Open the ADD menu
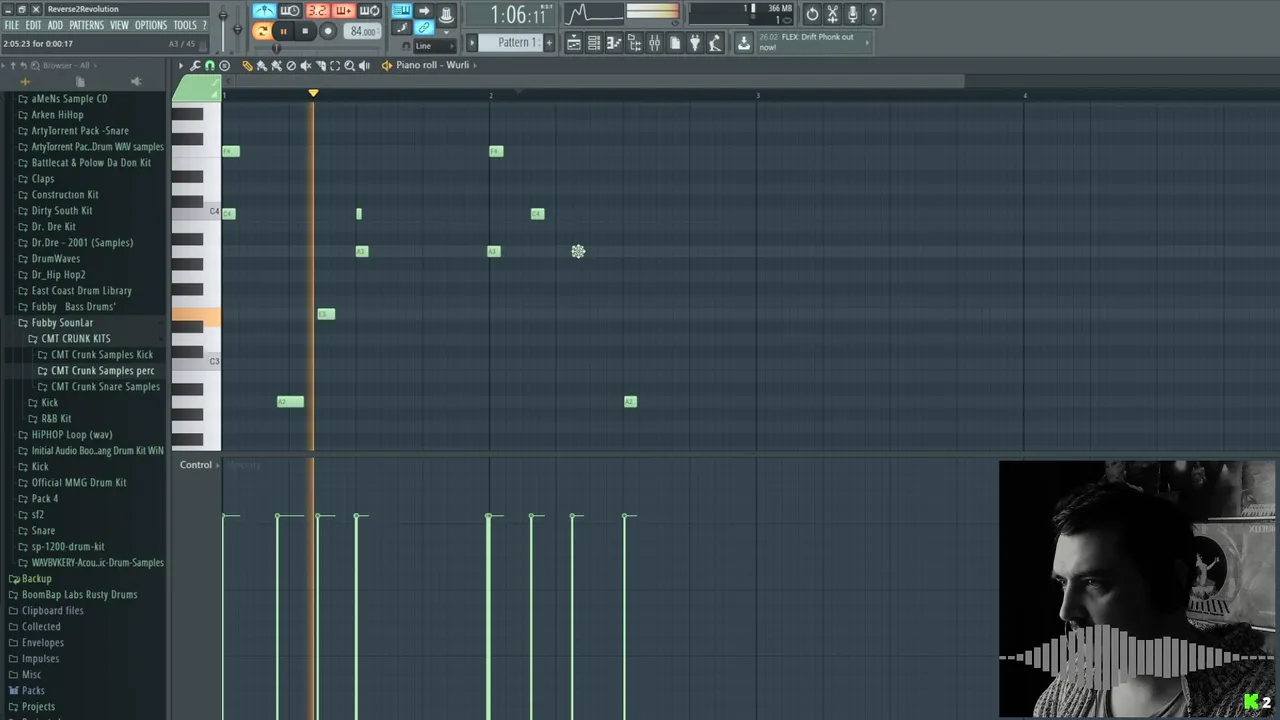Screen dimensions: 1280x720 click(x=55, y=25)
